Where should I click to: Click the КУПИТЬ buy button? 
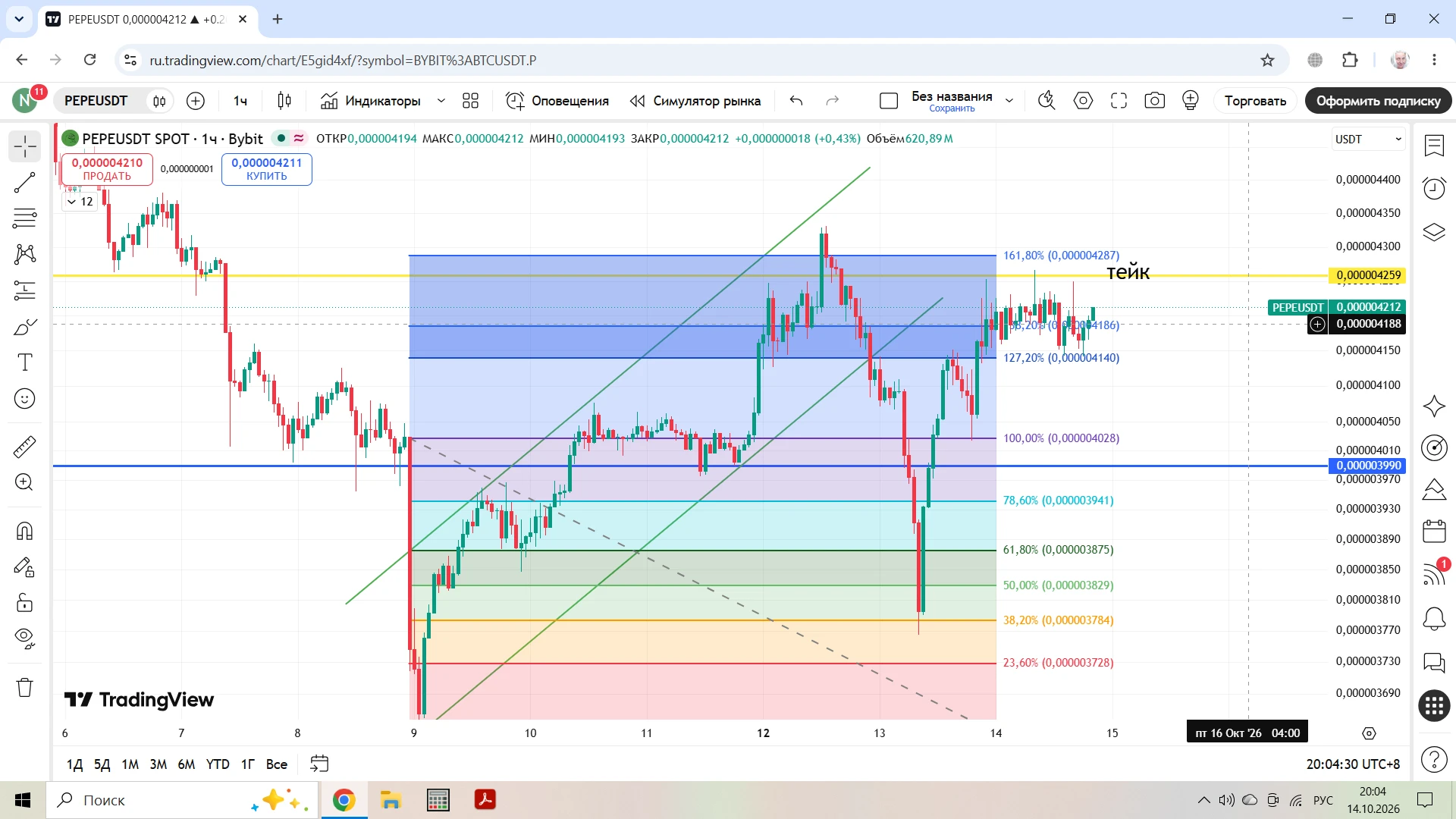click(x=267, y=169)
